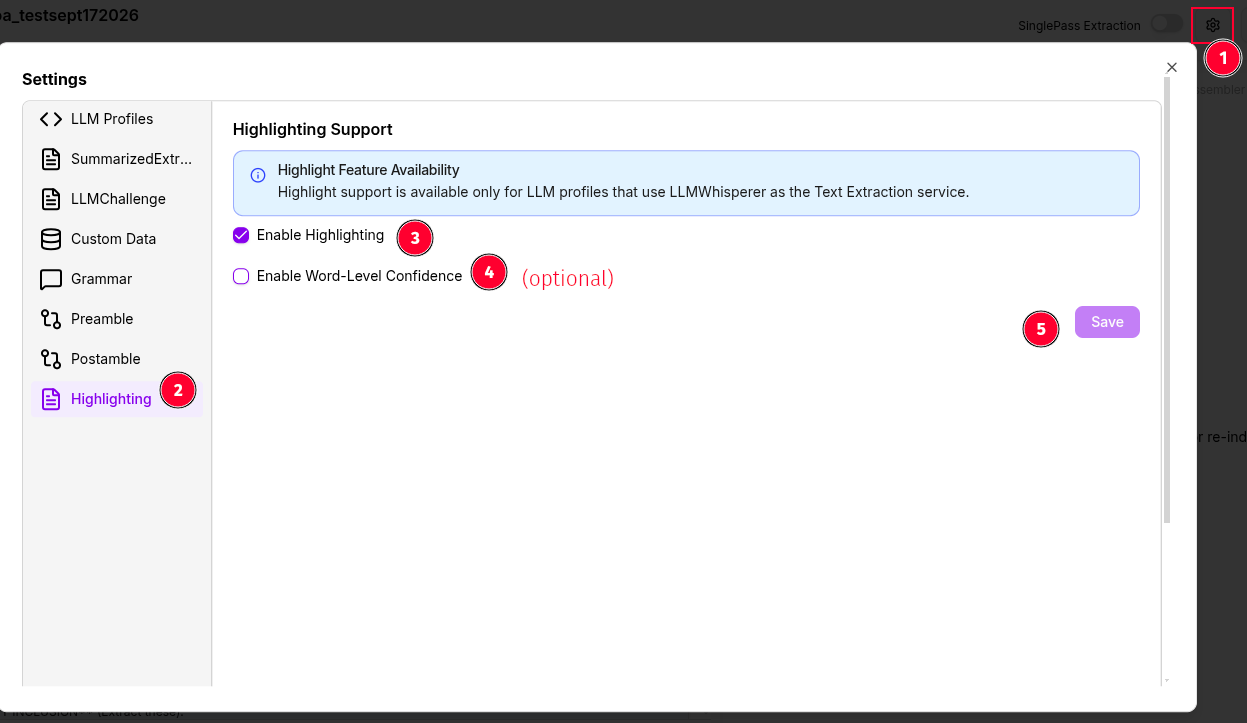Click the Highlighting document icon
This screenshot has height=723, width=1247.
[50, 399]
